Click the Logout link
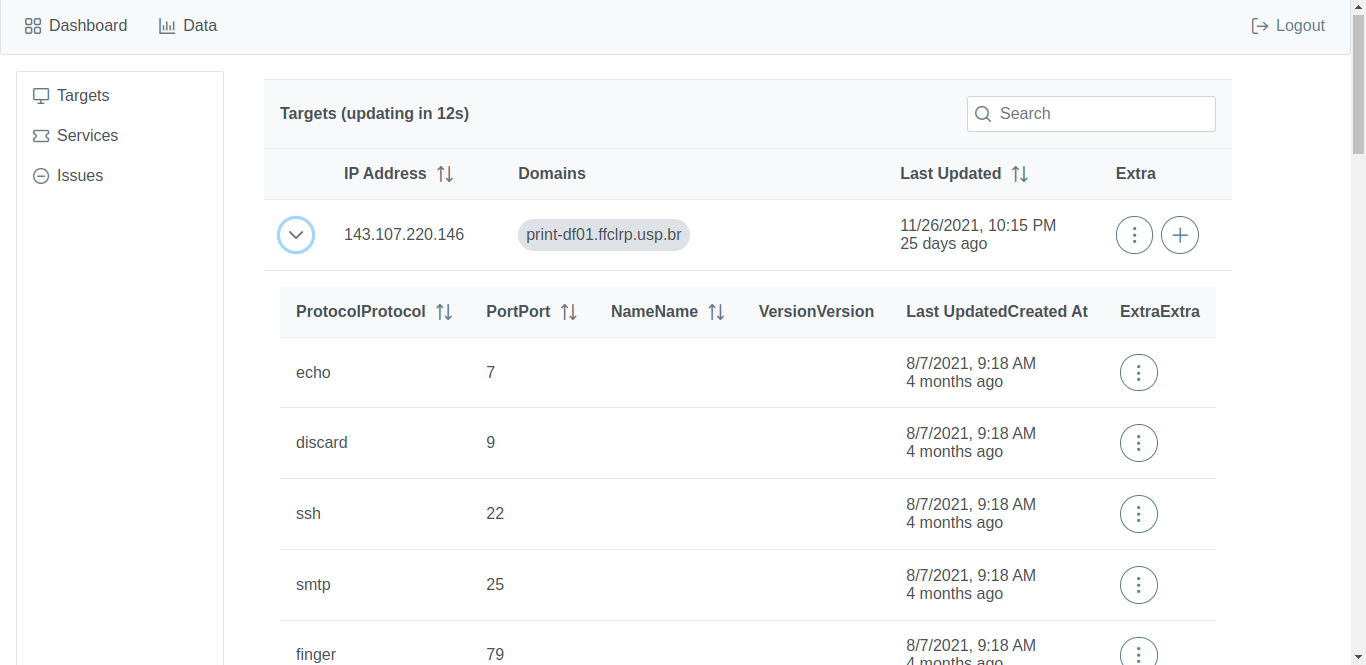This screenshot has width=1366, height=665. click(1288, 26)
